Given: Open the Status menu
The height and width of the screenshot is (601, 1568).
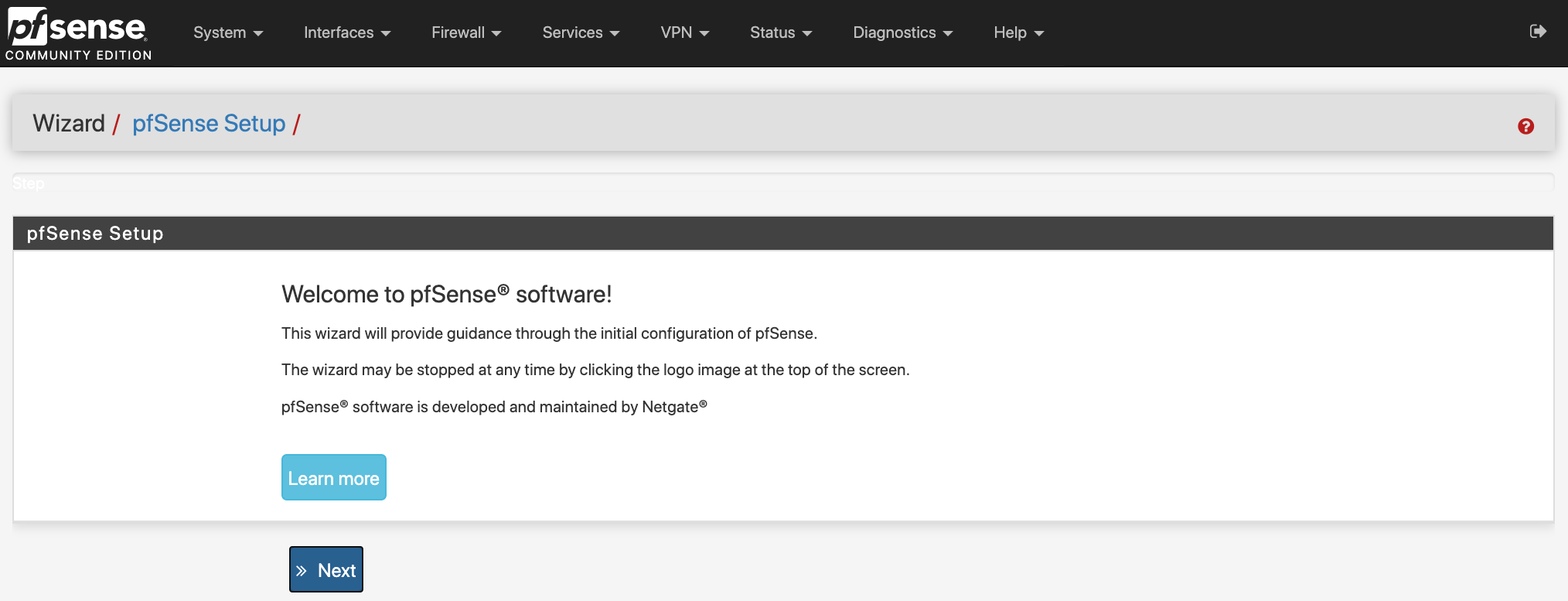Looking at the screenshot, I should (x=781, y=32).
